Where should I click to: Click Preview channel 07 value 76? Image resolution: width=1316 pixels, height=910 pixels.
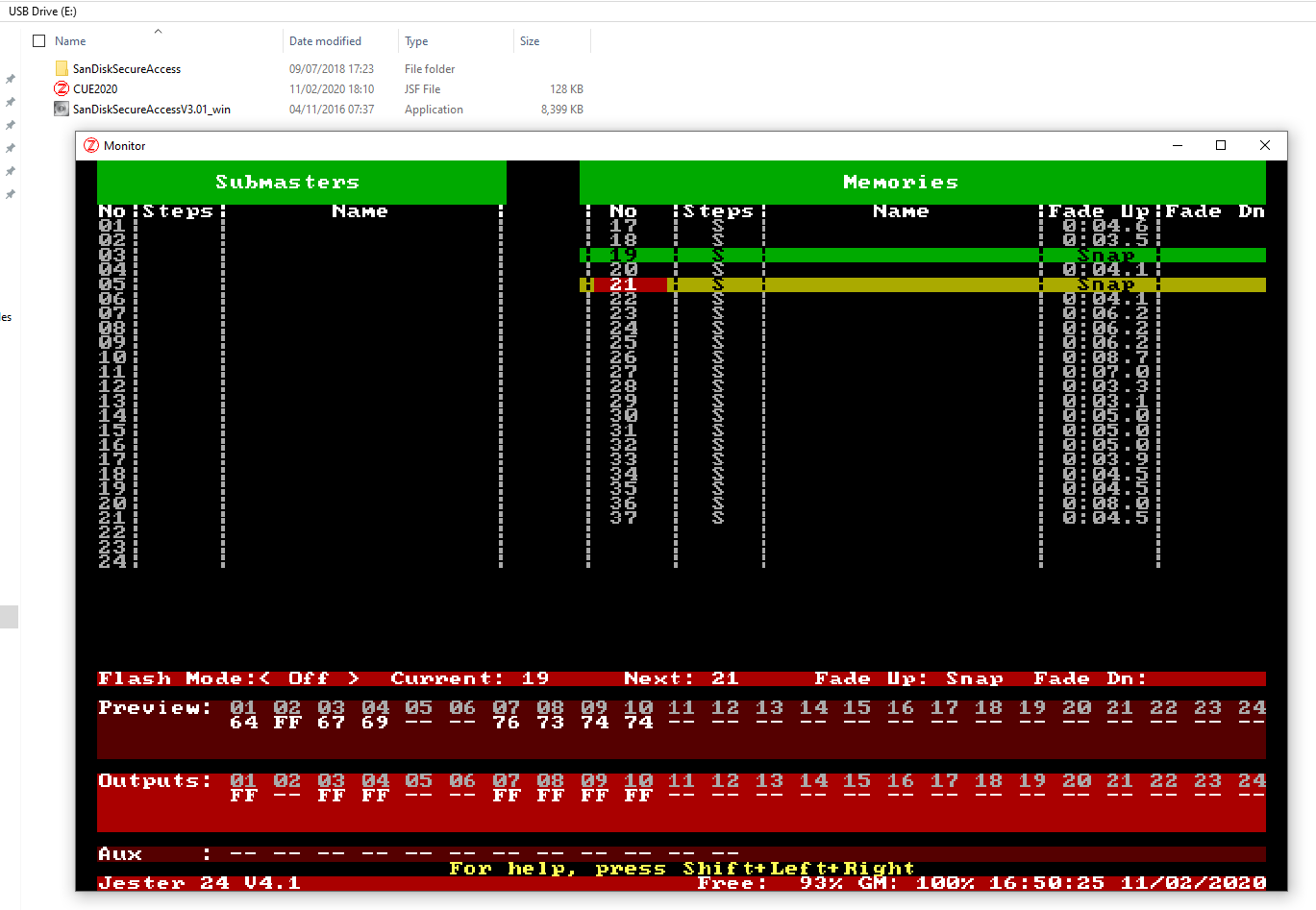pyautogui.click(x=507, y=723)
